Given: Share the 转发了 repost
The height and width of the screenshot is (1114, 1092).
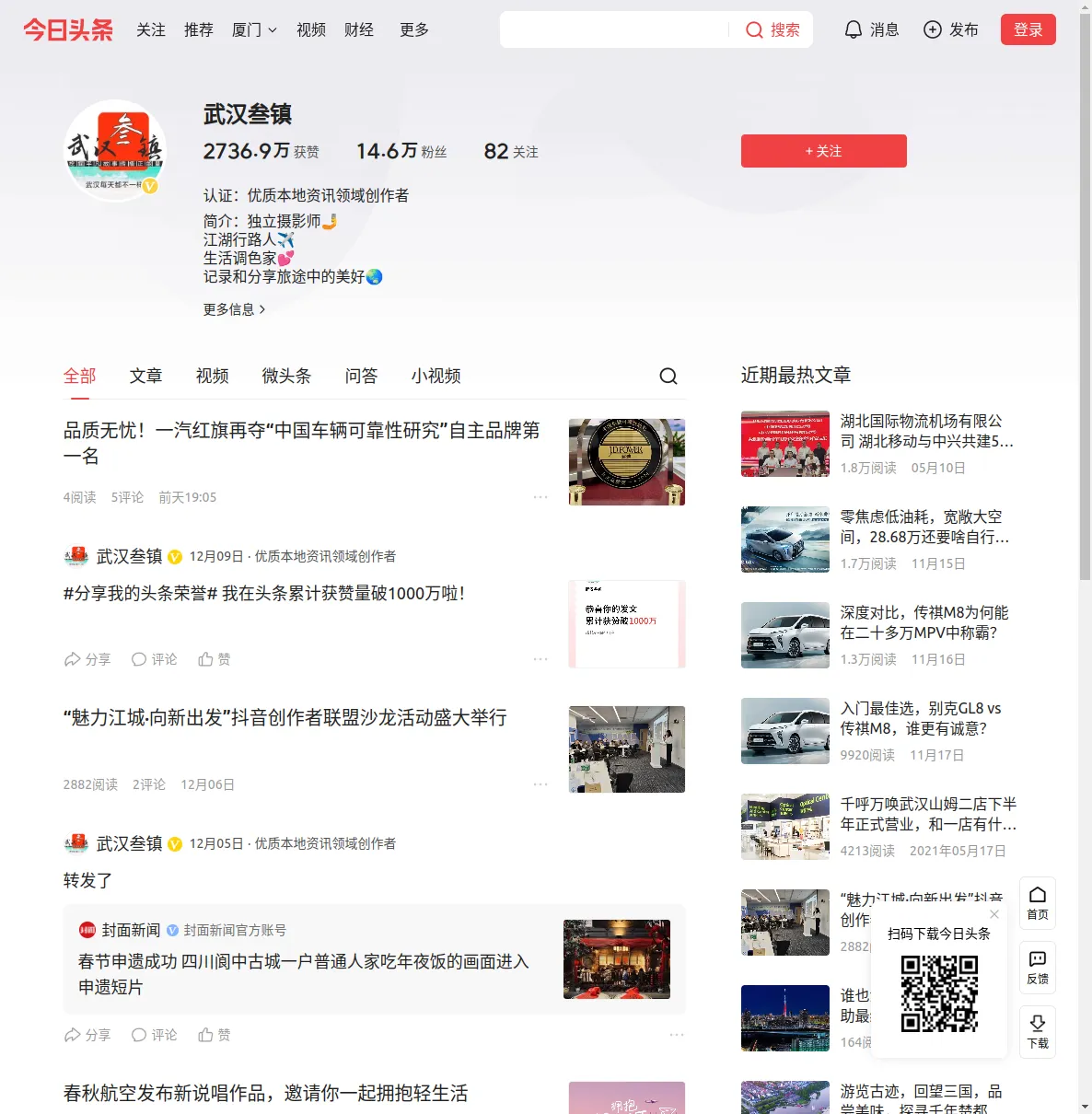Looking at the screenshot, I should 87,1035.
